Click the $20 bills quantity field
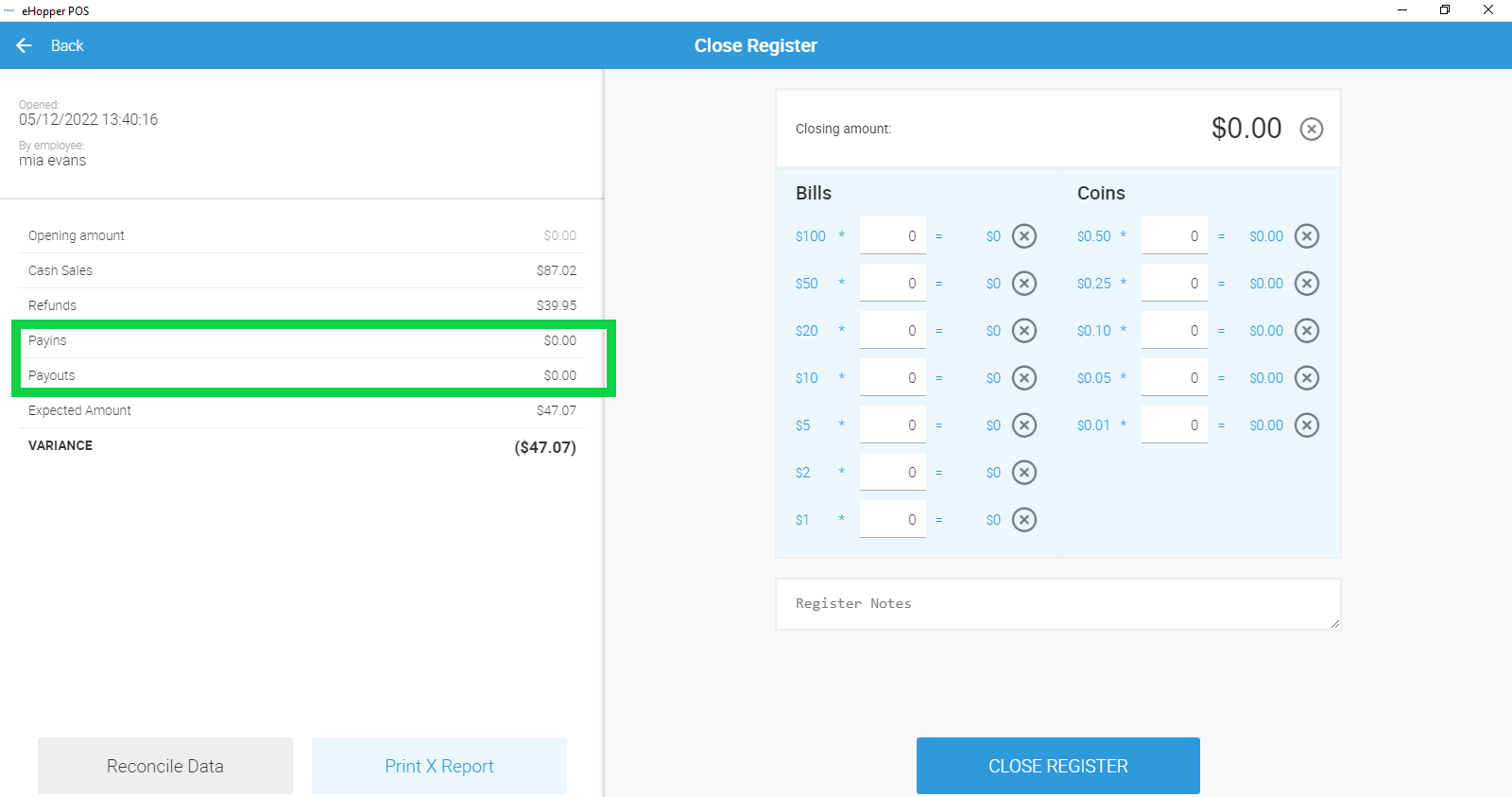1512x797 pixels. (x=893, y=330)
